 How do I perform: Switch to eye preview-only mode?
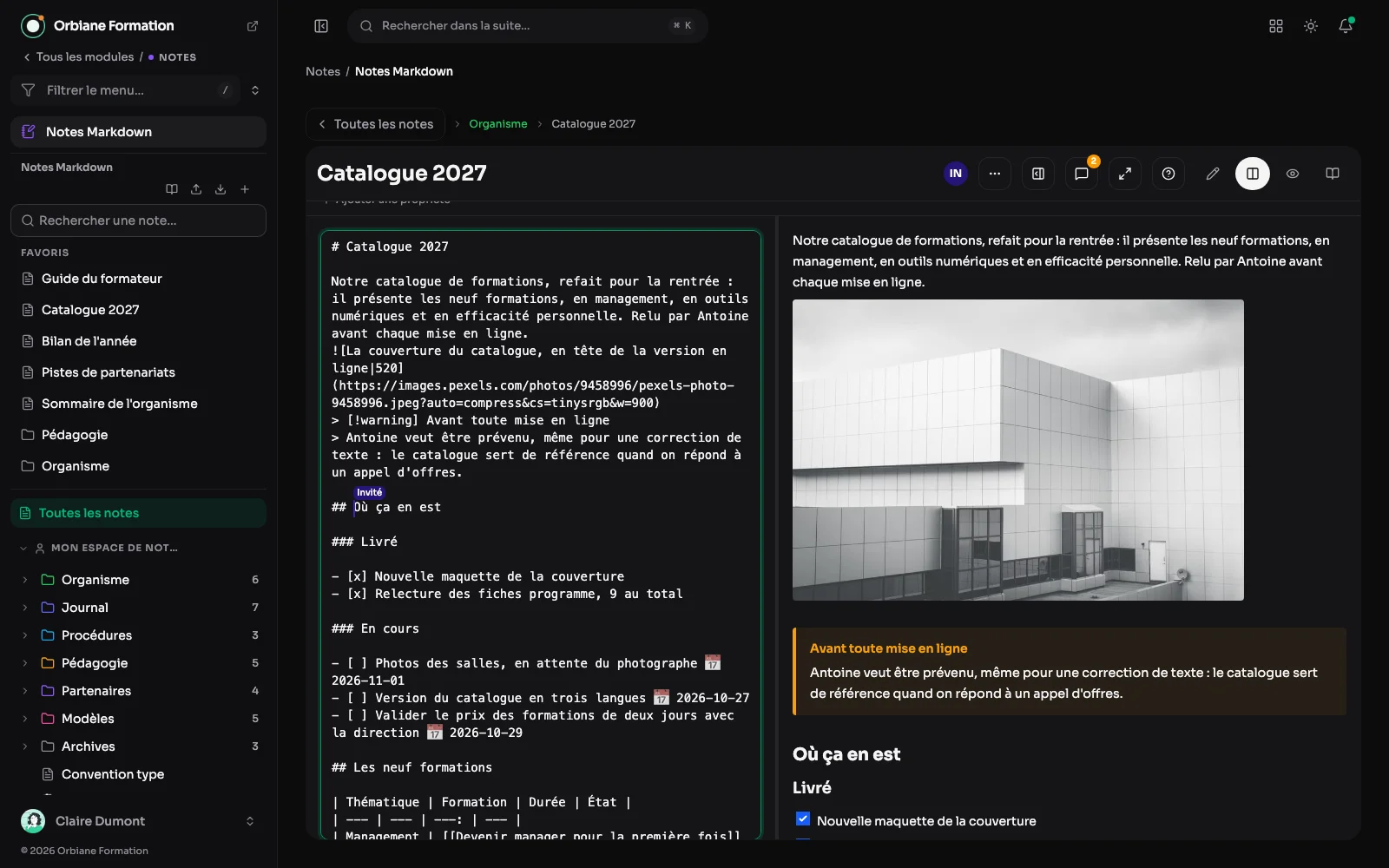click(1293, 174)
